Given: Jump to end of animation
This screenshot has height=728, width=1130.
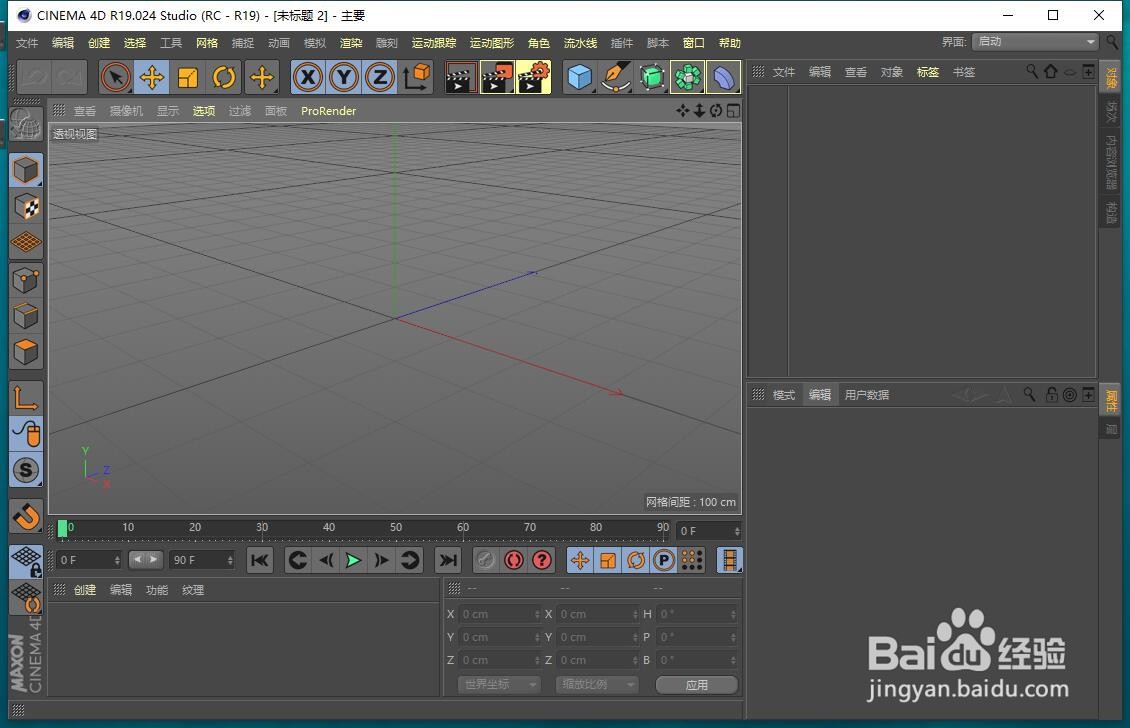Looking at the screenshot, I should (x=448, y=560).
